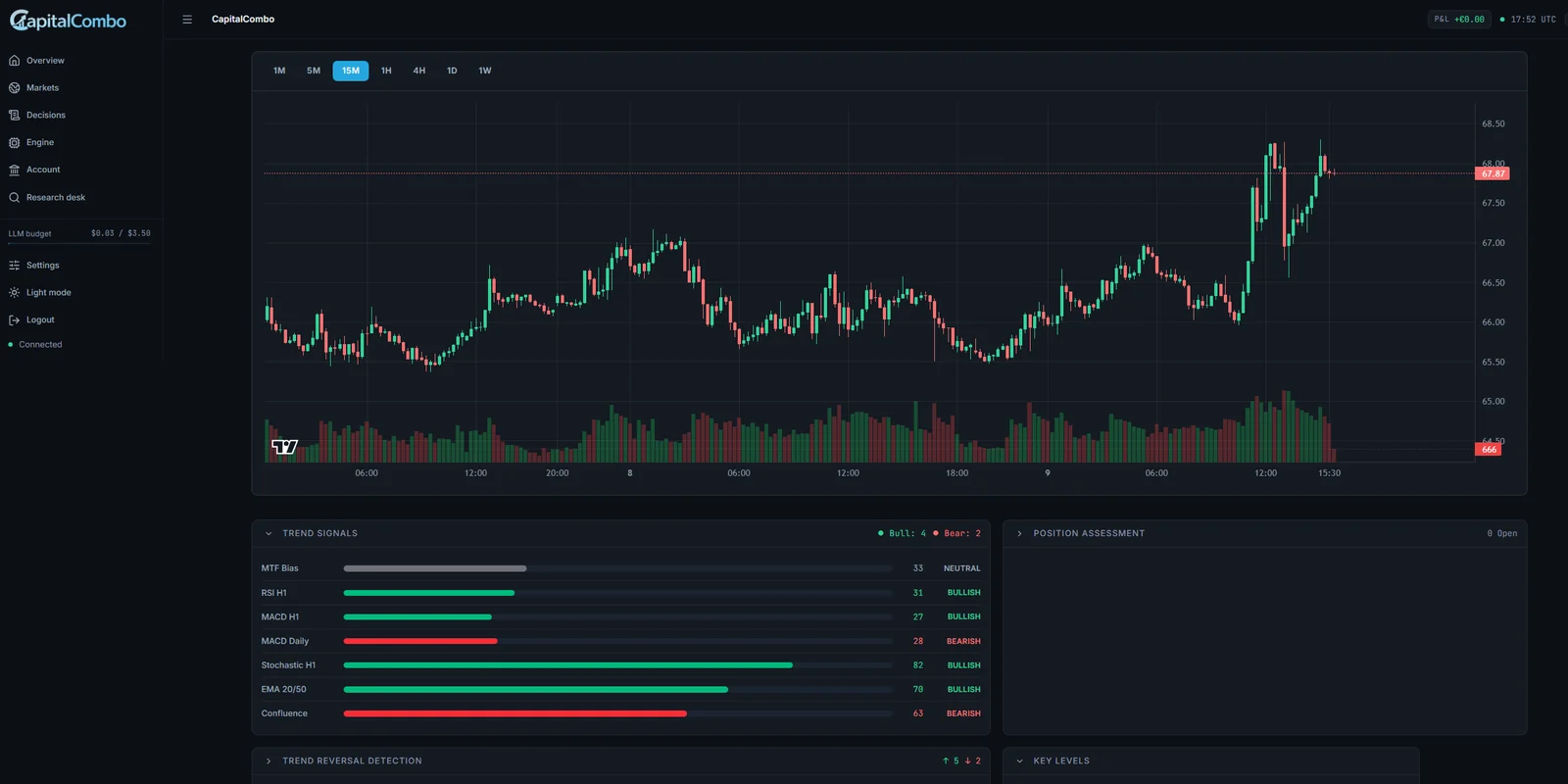Click the Confluence row label
Viewport: 1568px width, 784px height.
pyautogui.click(x=284, y=714)
